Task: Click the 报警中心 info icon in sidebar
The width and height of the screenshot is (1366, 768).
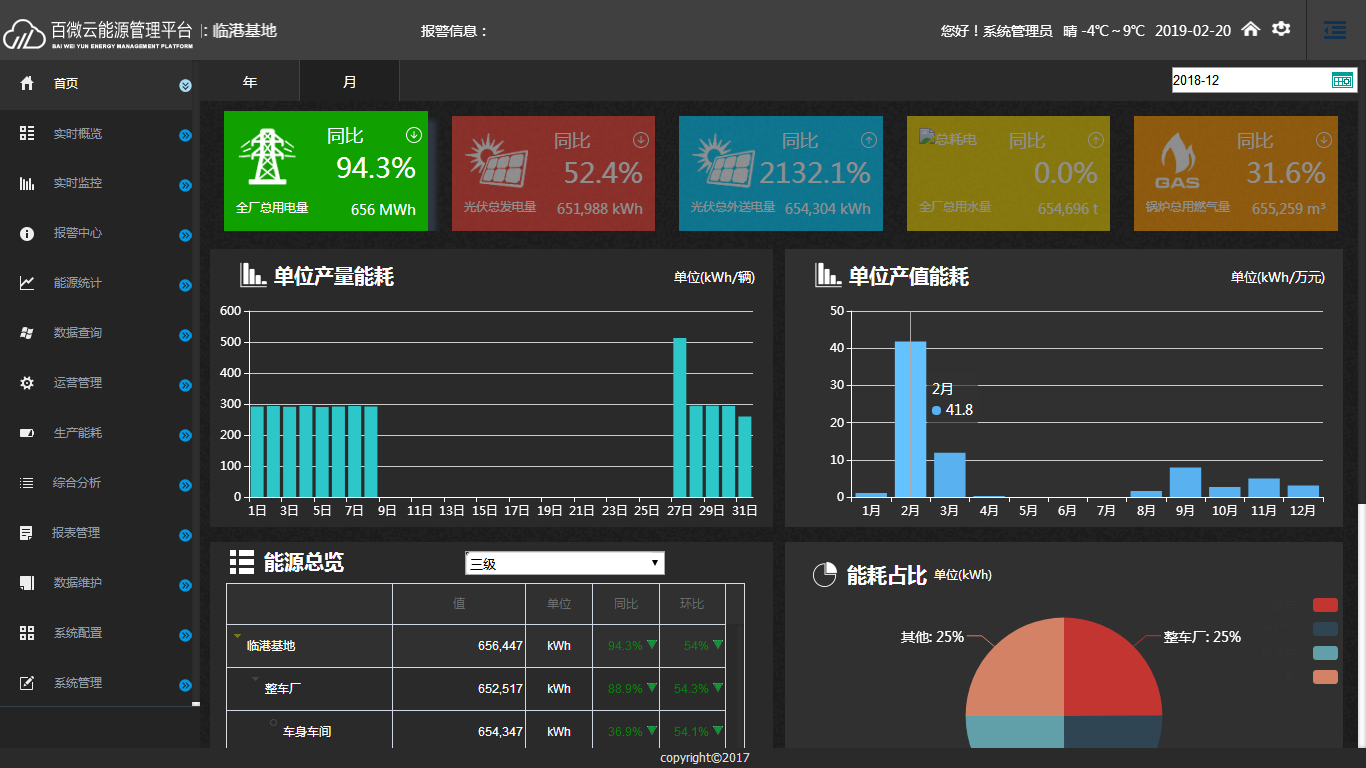Action: [x=27, y=234]
